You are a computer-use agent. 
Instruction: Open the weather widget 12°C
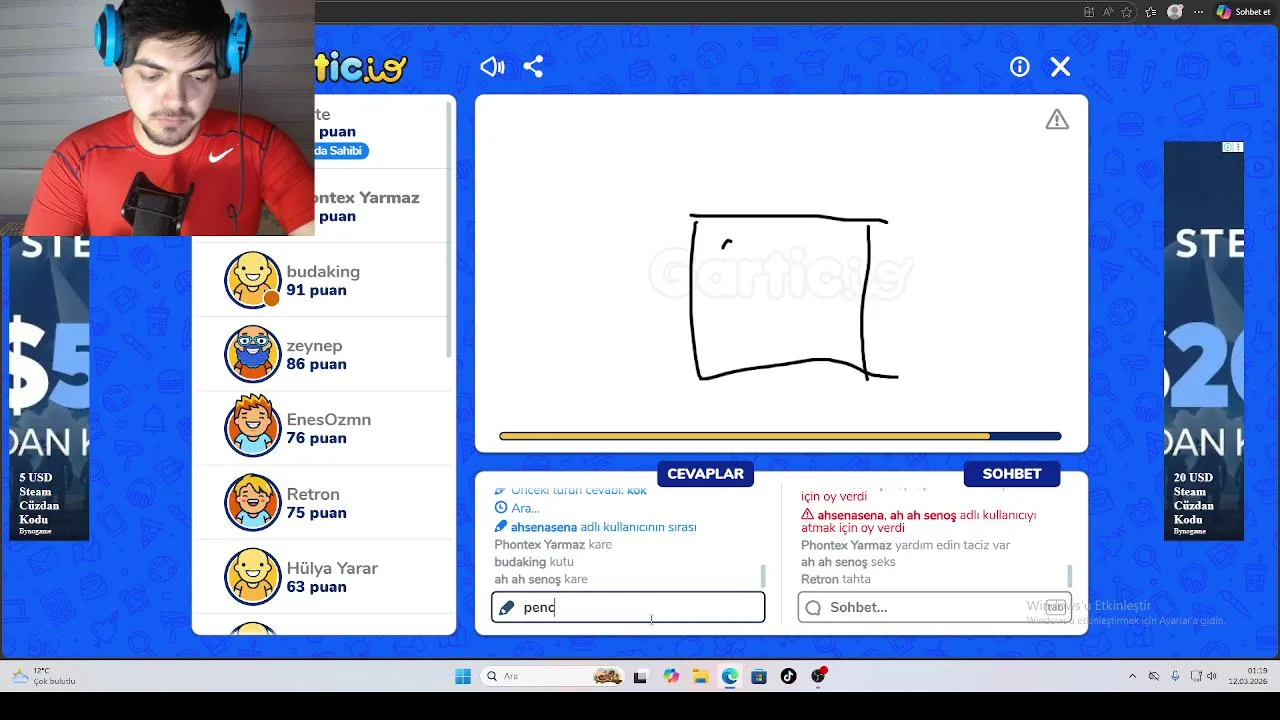(x=42, y=676)
